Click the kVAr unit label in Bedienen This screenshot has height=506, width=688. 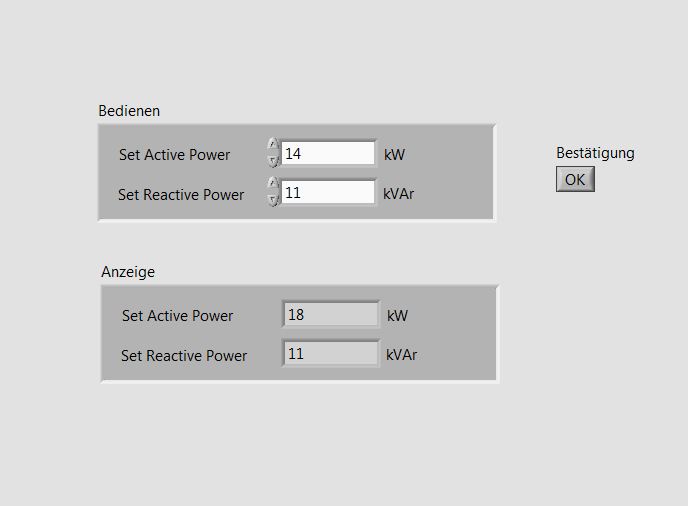pyautogui.click(x=398, y=194)
